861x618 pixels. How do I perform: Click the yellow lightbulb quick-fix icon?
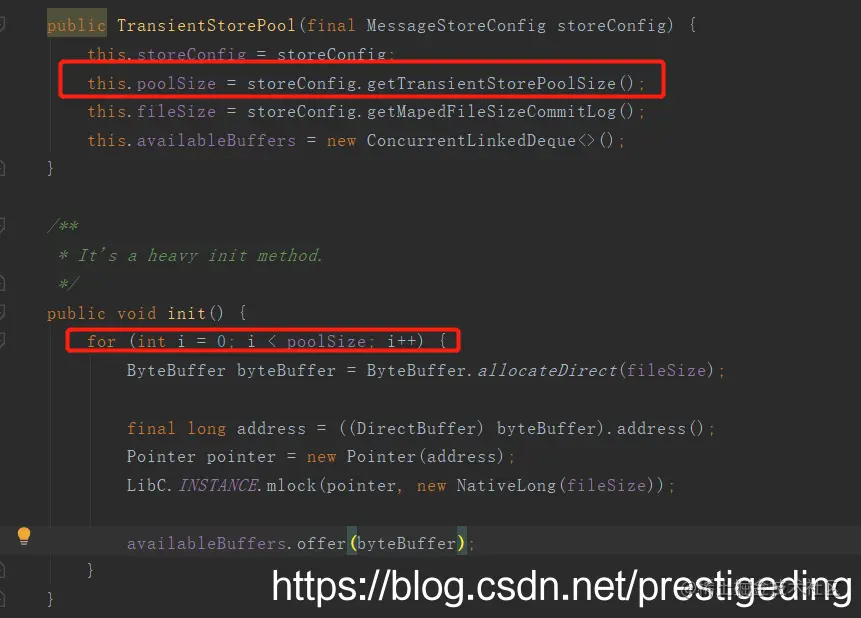click(x=24, y=536)
